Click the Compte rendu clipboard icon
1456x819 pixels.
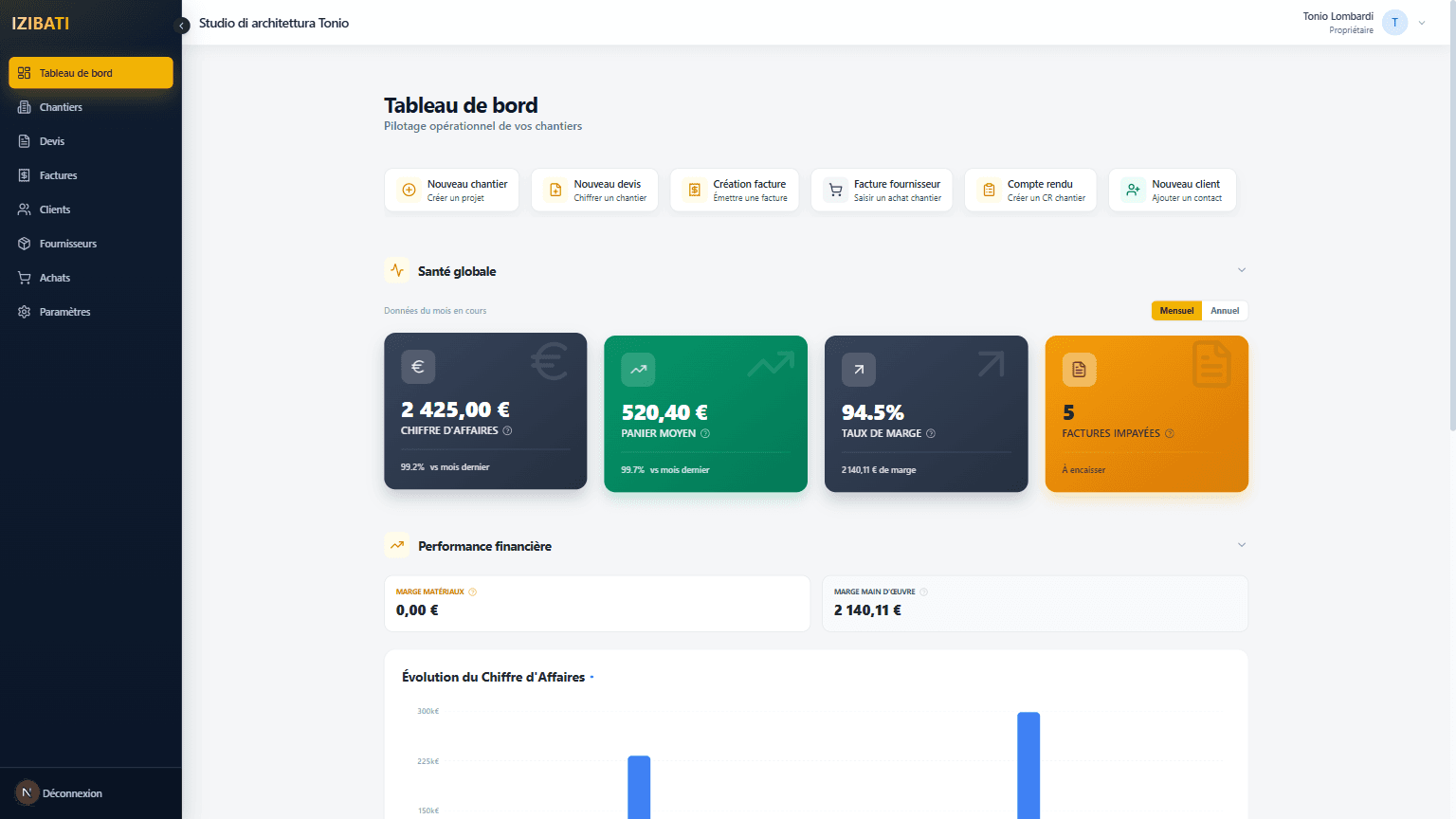tap(989, 191)
